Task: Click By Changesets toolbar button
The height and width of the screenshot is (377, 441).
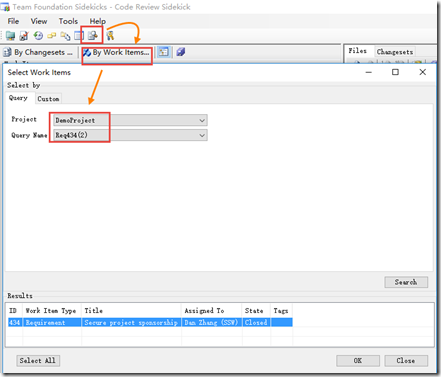Action: (x=38, y=52)
